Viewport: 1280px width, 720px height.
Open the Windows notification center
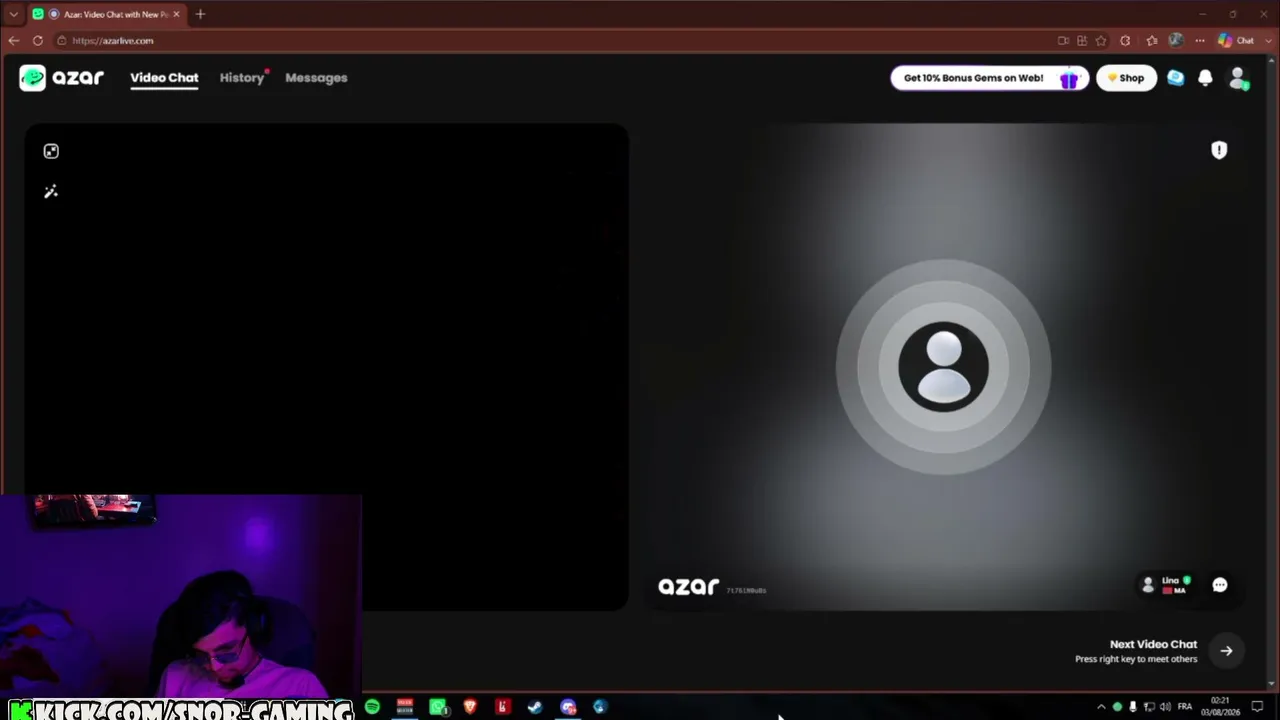click(x=1258, y=707)
